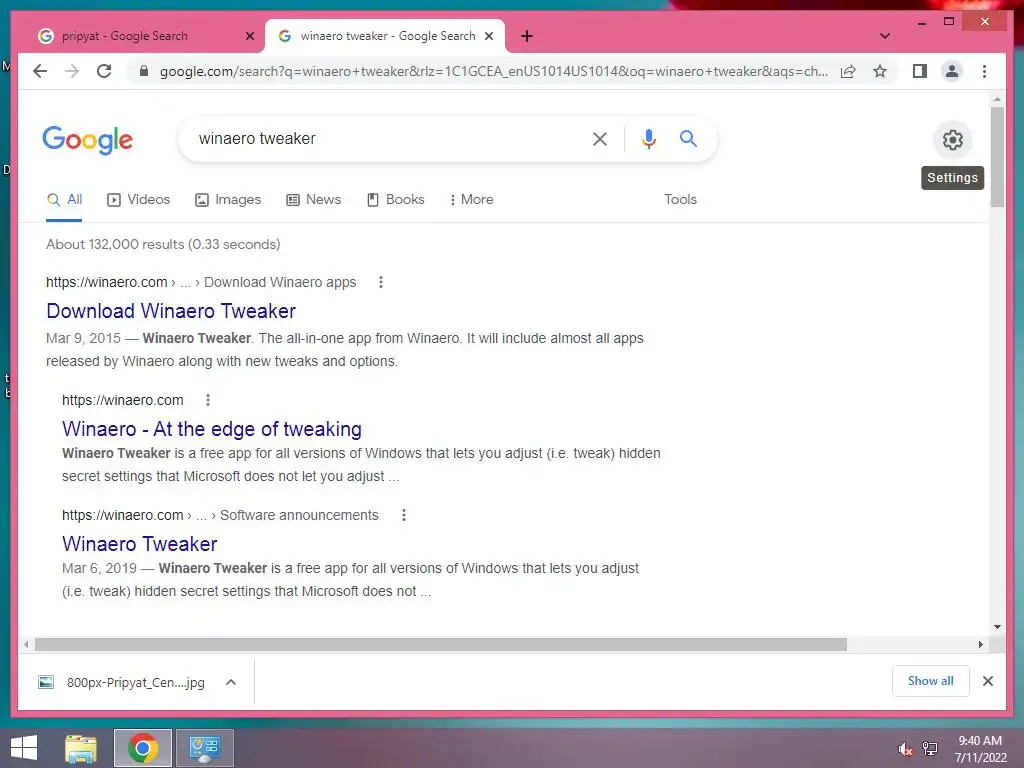Expand the More search filters menu
This screenshot has height=768, width=1024.
(472, 199)
